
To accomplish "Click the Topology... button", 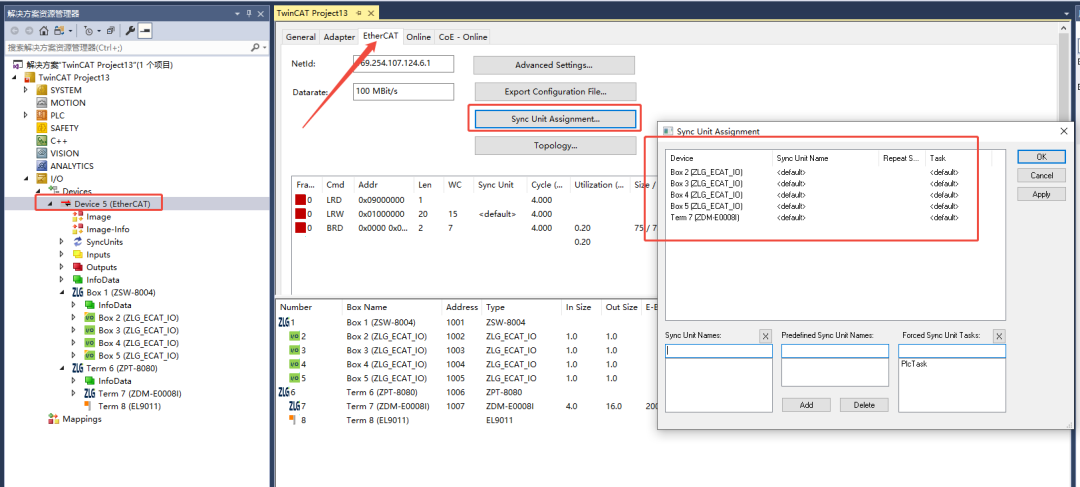I will point(555,145).
